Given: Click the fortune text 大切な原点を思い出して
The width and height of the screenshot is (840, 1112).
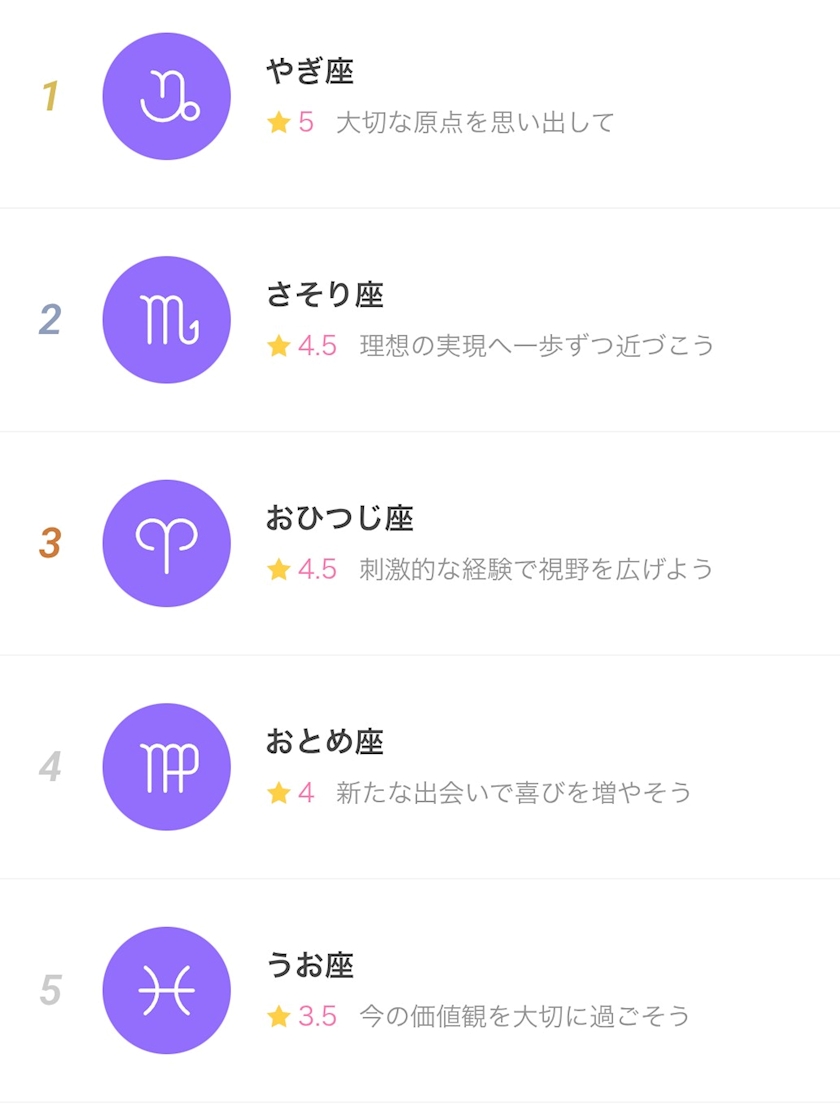Looking at the screenshot, I should tap(474, 123).
